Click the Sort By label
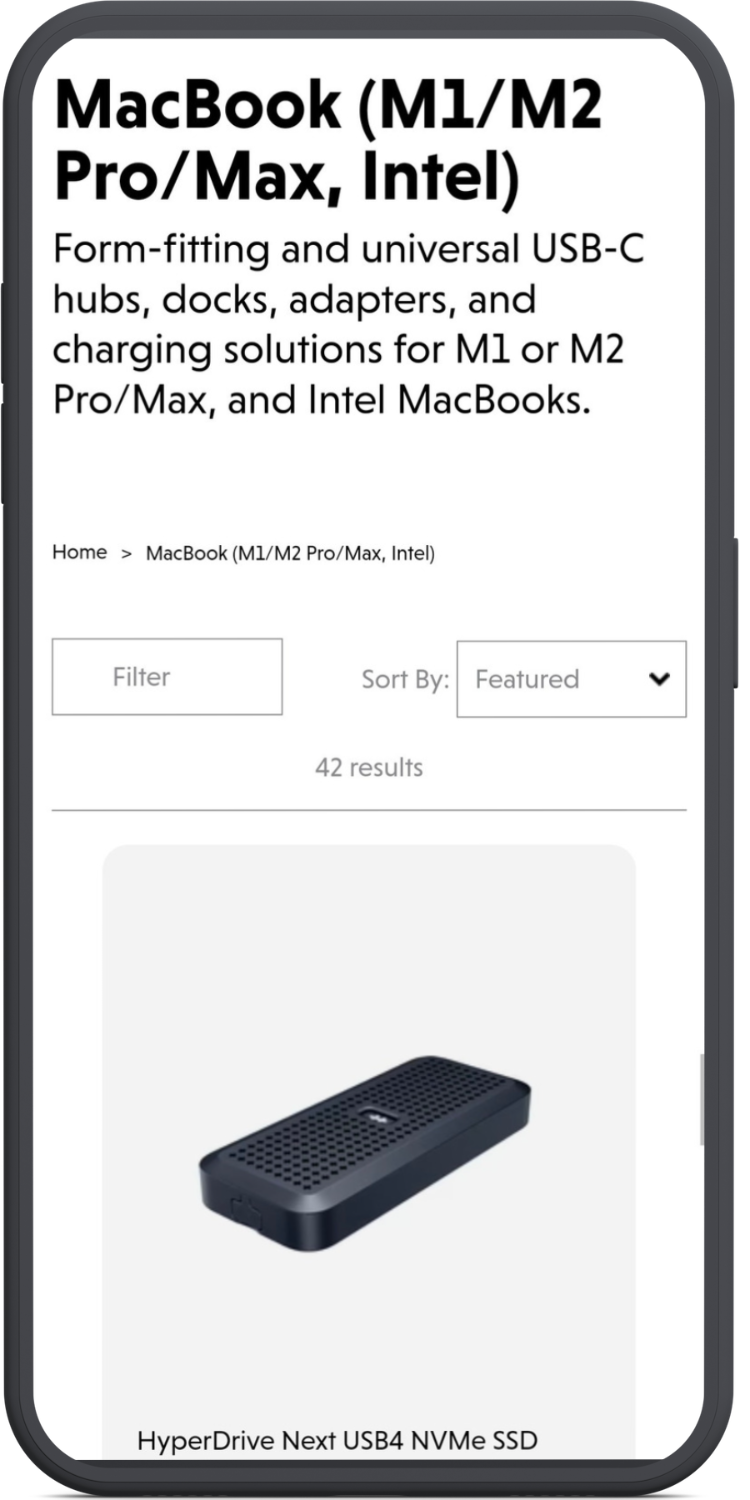The image size is (750, 1500). [405, 679]
